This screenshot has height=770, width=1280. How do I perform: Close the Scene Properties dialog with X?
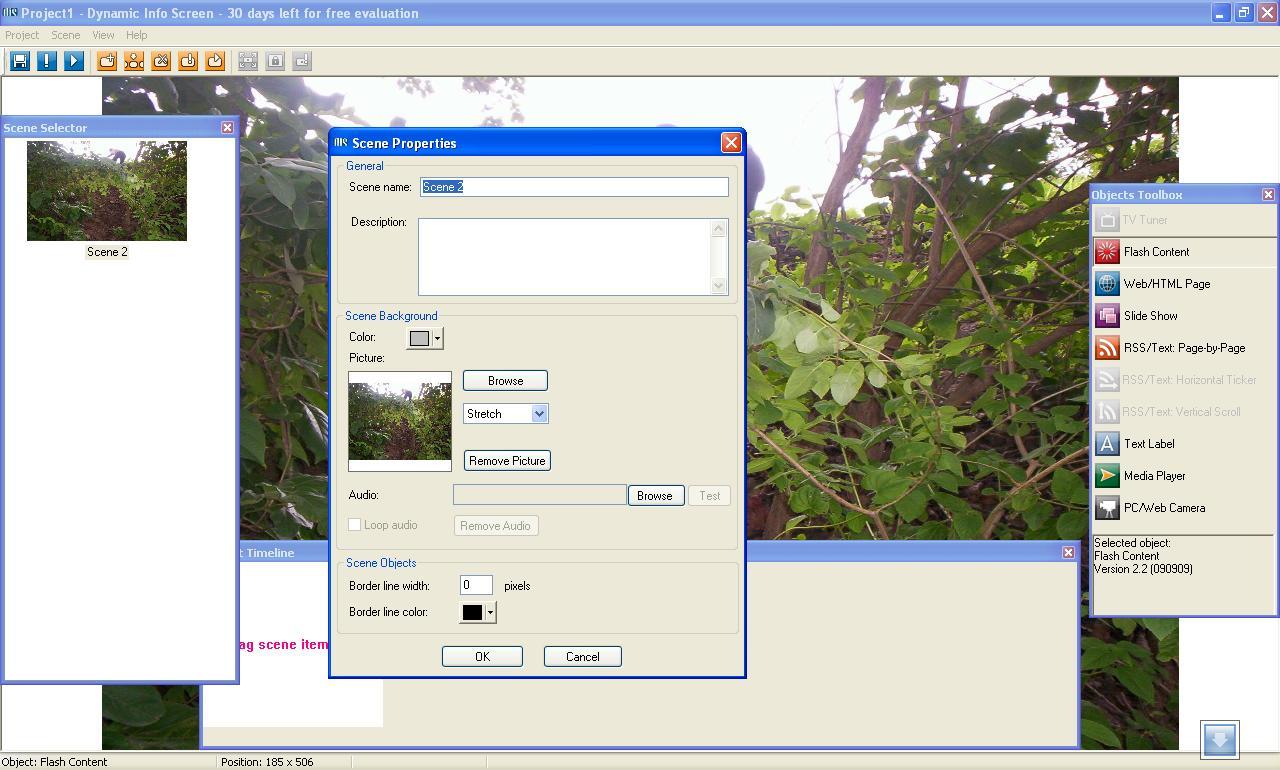point(731,143)
